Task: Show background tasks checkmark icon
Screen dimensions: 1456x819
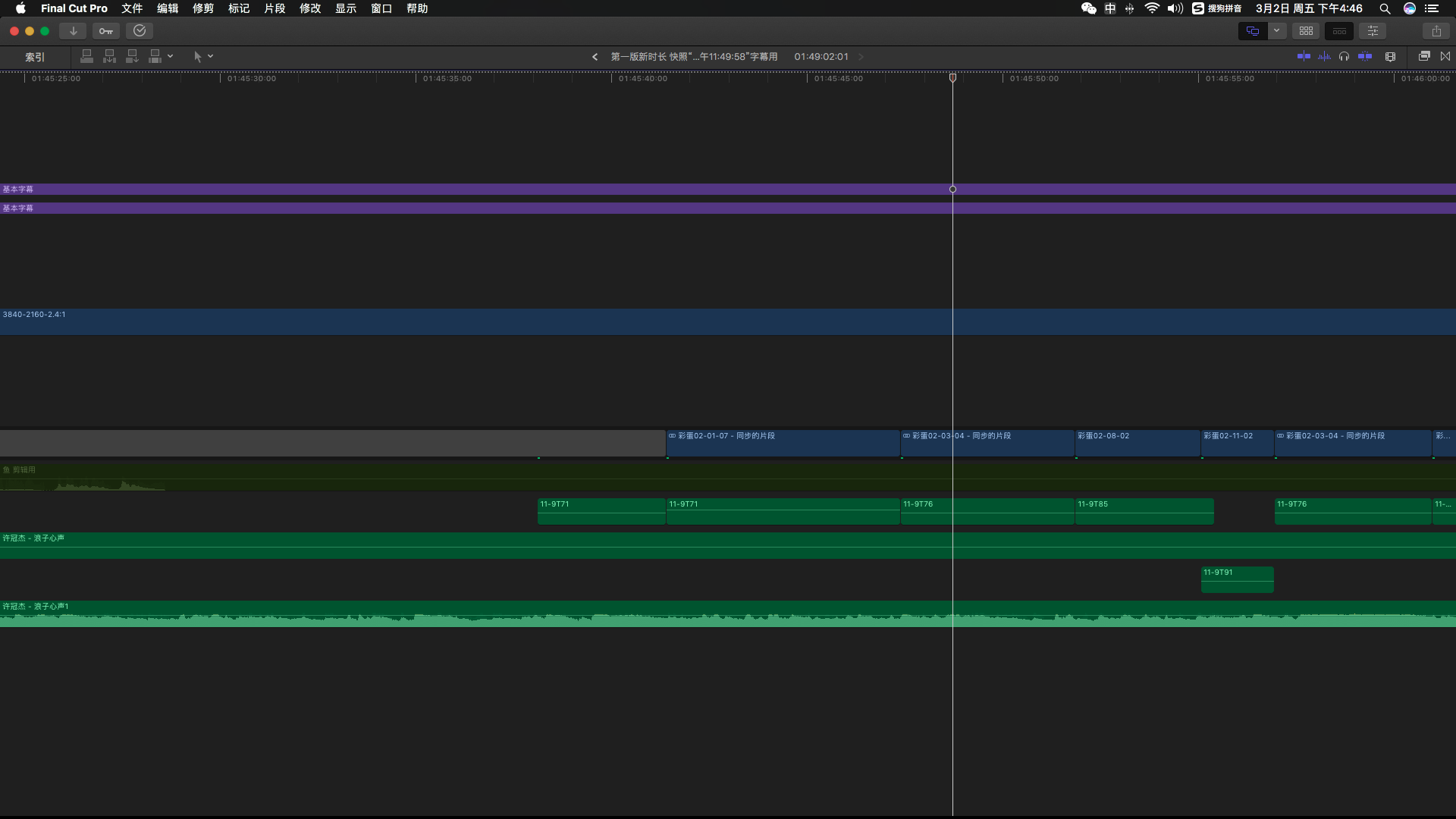Action: coord(140,31)
